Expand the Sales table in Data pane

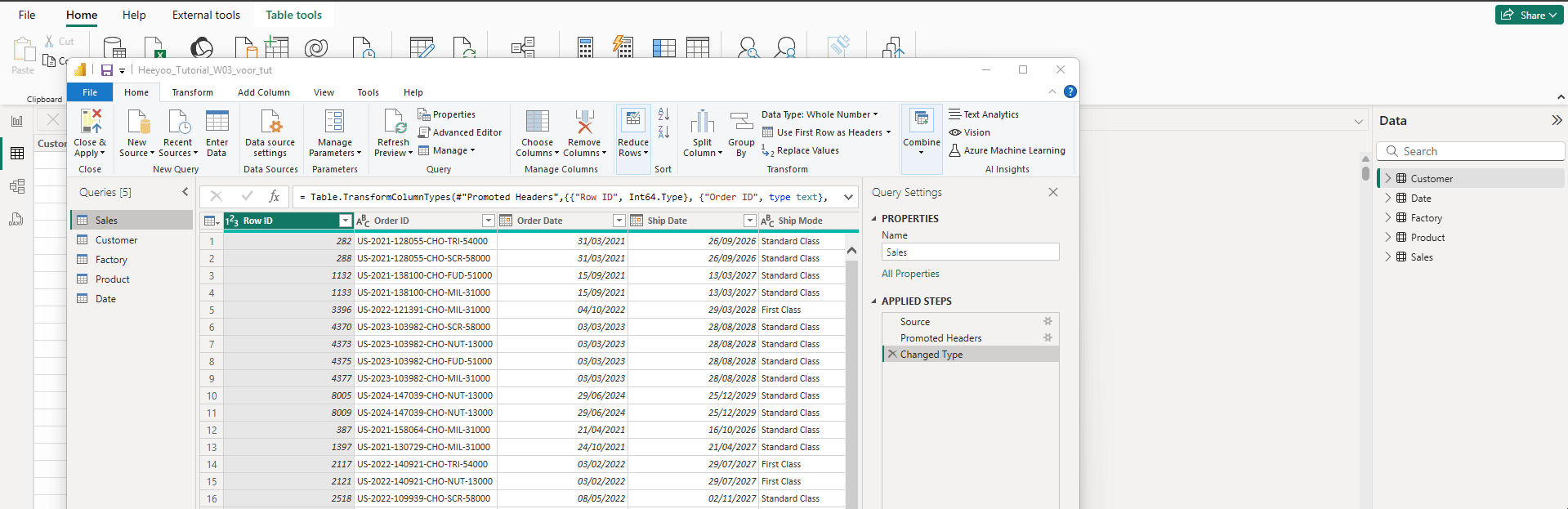(x=1387, y=257)
